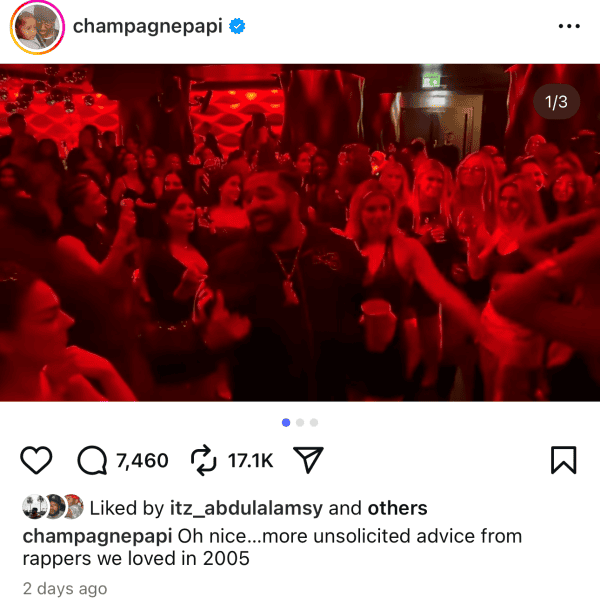Click the liker avatars cluster
The height and width of the screenshot is (611, 600).
53,507
